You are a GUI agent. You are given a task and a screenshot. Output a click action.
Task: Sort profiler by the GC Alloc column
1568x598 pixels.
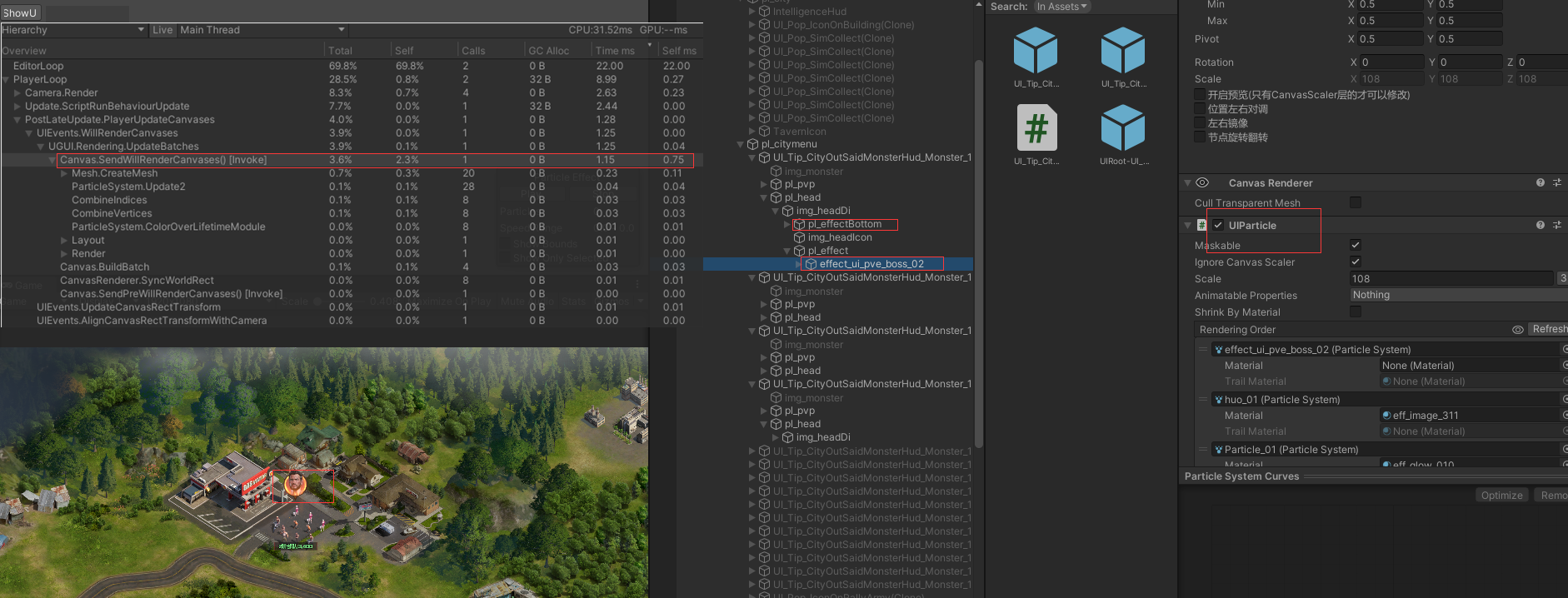pyautogui.click(x=549, y=51)
